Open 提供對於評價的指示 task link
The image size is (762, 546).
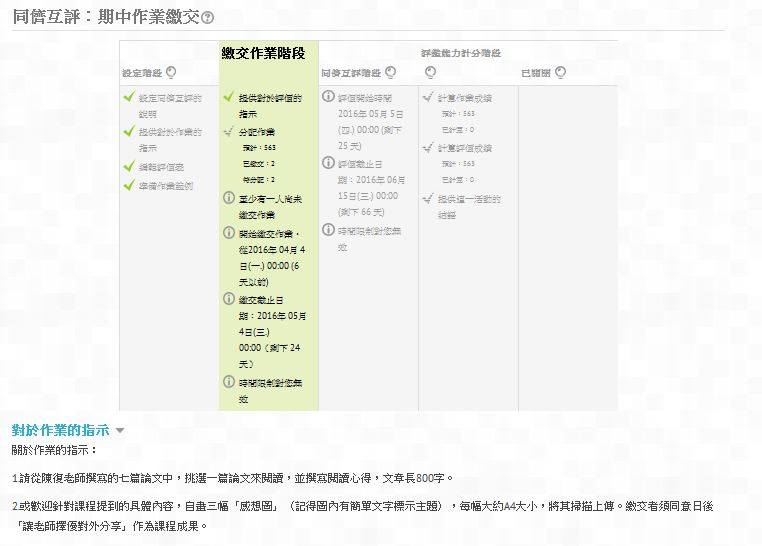pyautogui.click(x=270, y=105)
